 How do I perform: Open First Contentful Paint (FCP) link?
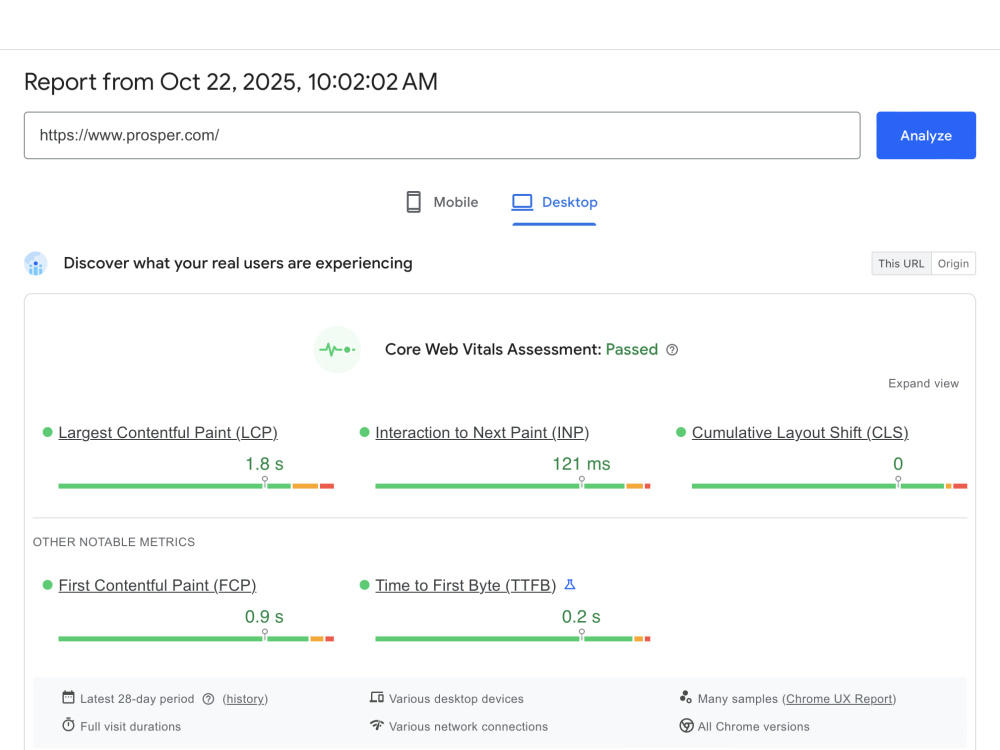pyautogui.click(x=157, y=585)
